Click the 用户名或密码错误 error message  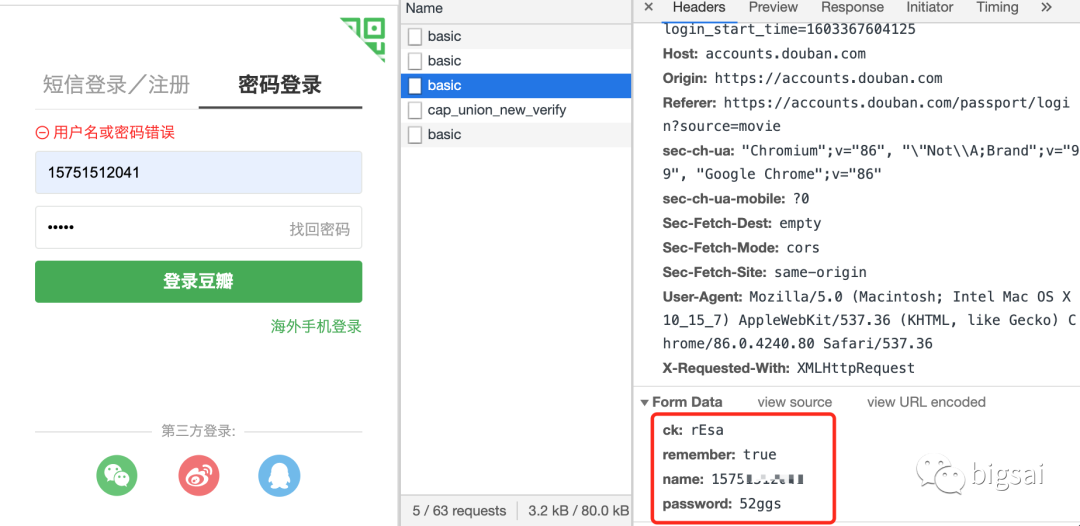(x=105, y=132)
